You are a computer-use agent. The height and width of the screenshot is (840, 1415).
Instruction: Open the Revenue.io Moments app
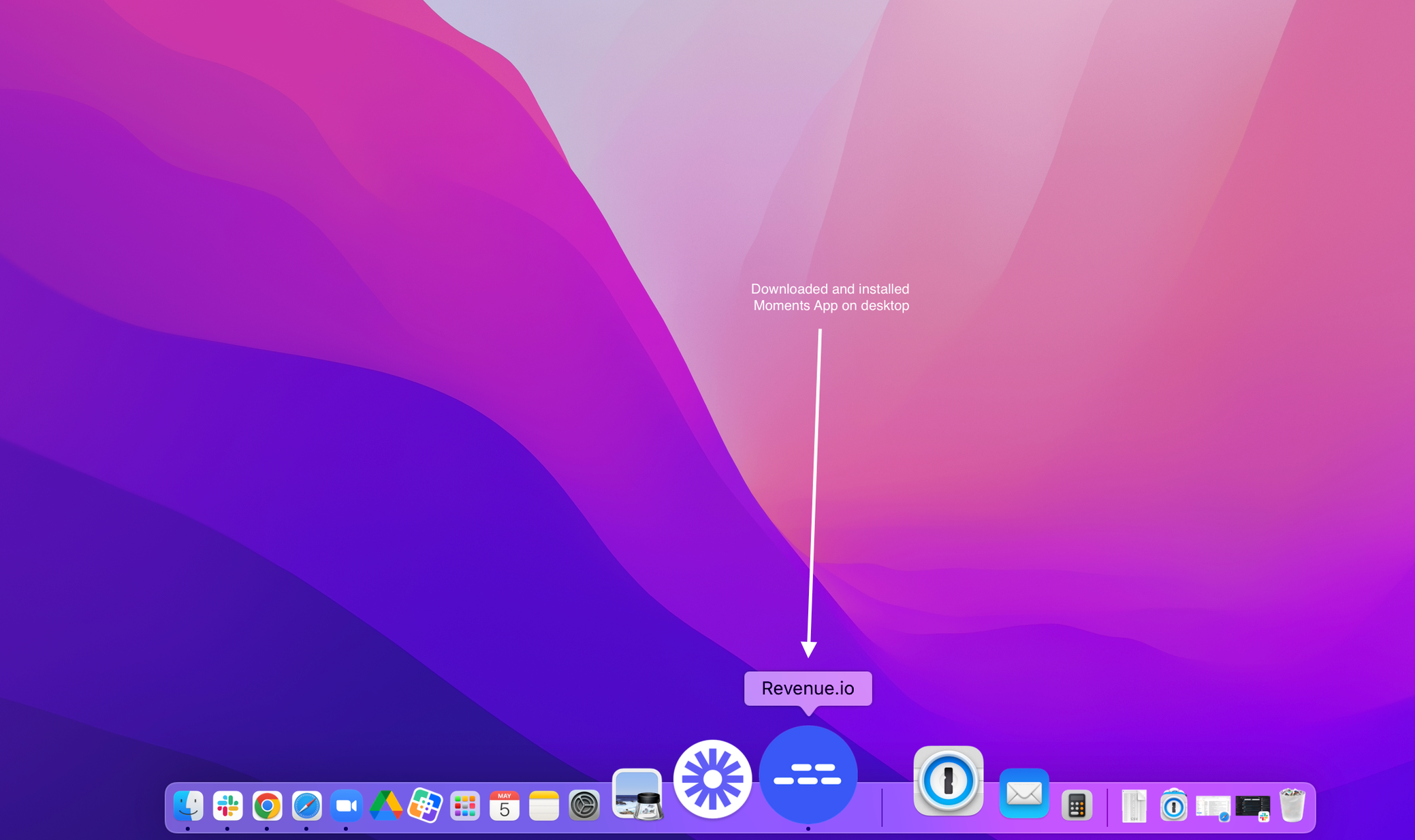[x=808, y=775]
